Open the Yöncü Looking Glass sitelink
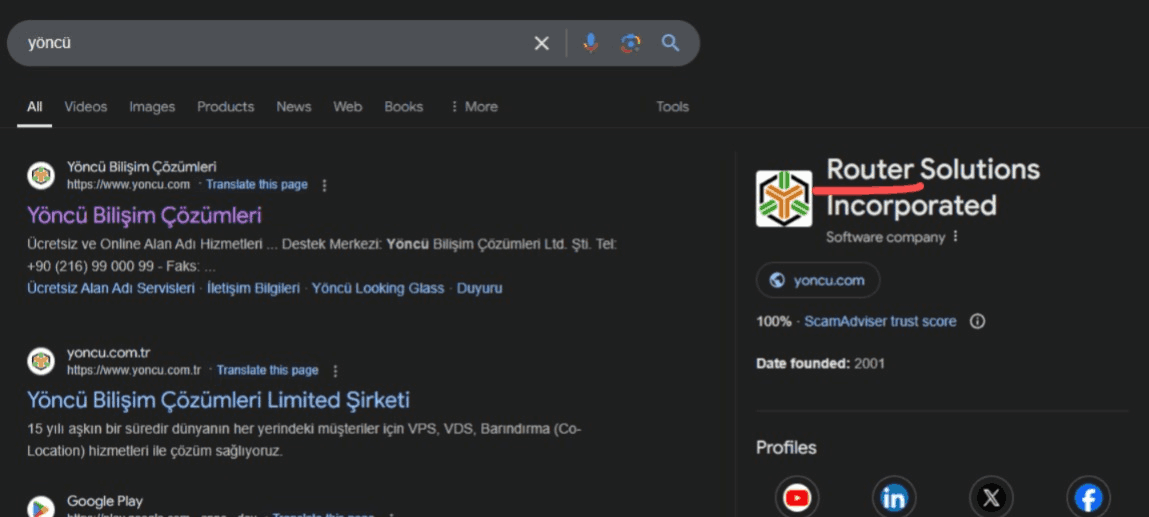This screenshot has width=1149, height=517. (x=378, y=288)
